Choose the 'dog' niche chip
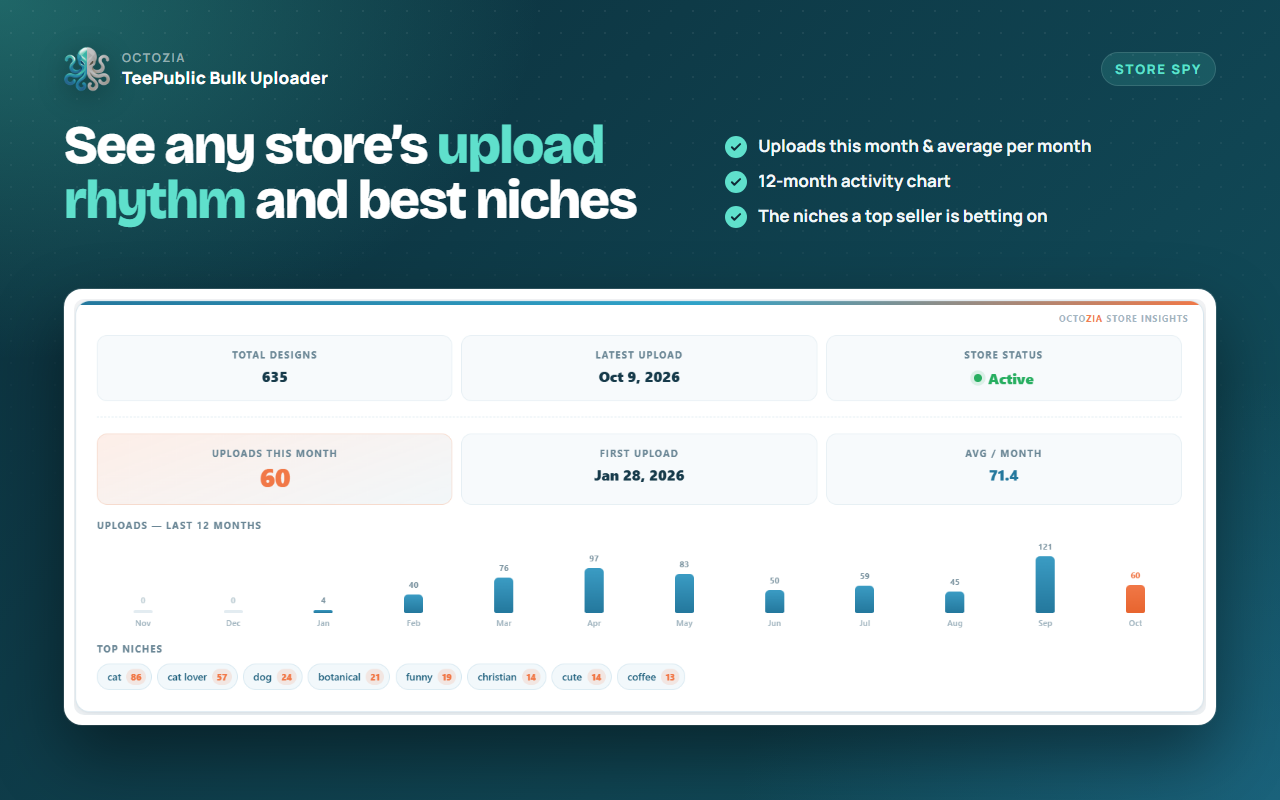This screenshot has width=1280, height=800. (273, 677)
